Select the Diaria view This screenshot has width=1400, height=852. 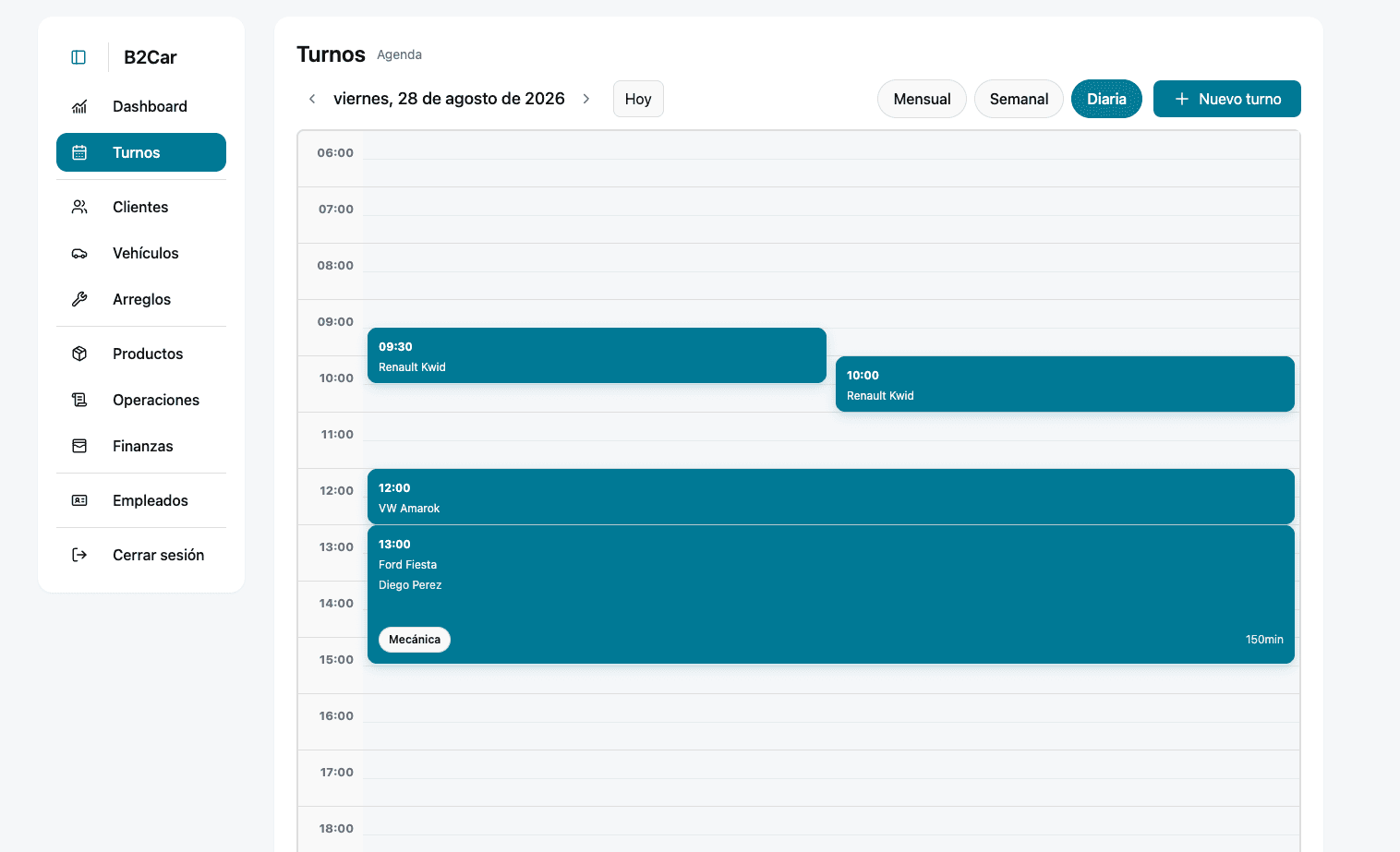coord(1106,99)
